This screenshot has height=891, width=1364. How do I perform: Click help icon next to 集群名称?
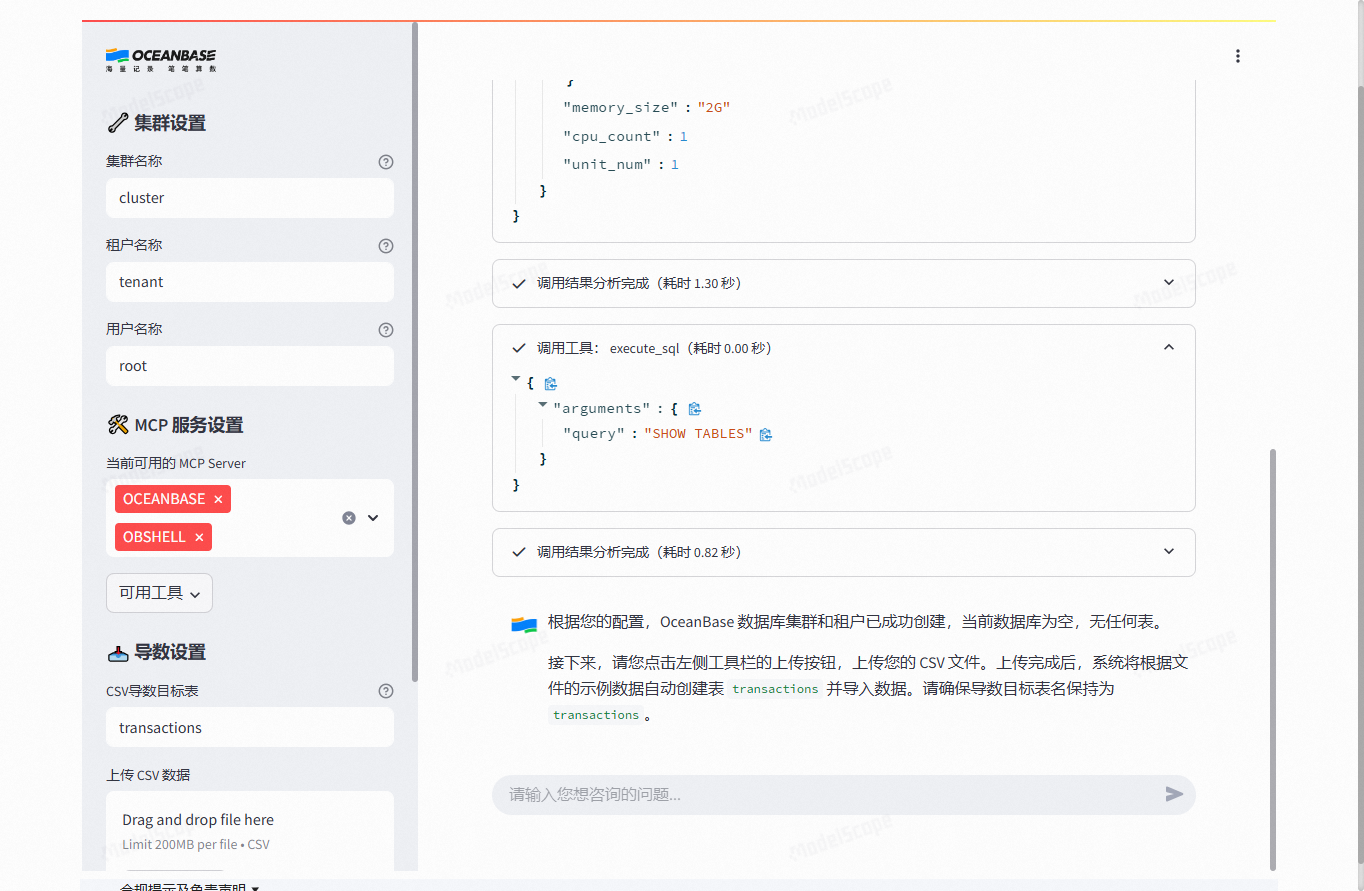tap(386, 161)
